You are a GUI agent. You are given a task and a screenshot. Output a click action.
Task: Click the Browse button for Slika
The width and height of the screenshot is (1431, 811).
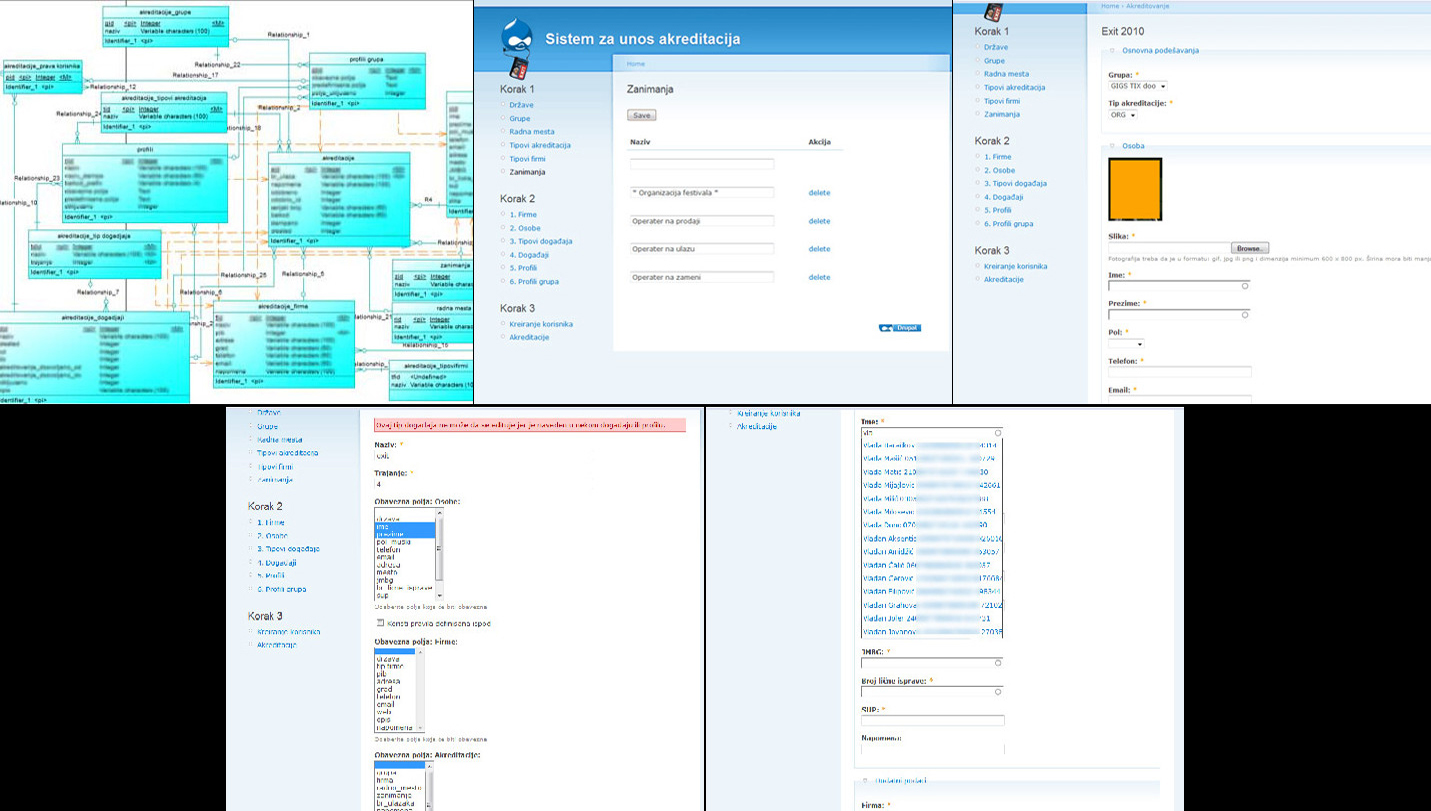pyautogui.click(x=1249, y=248)
